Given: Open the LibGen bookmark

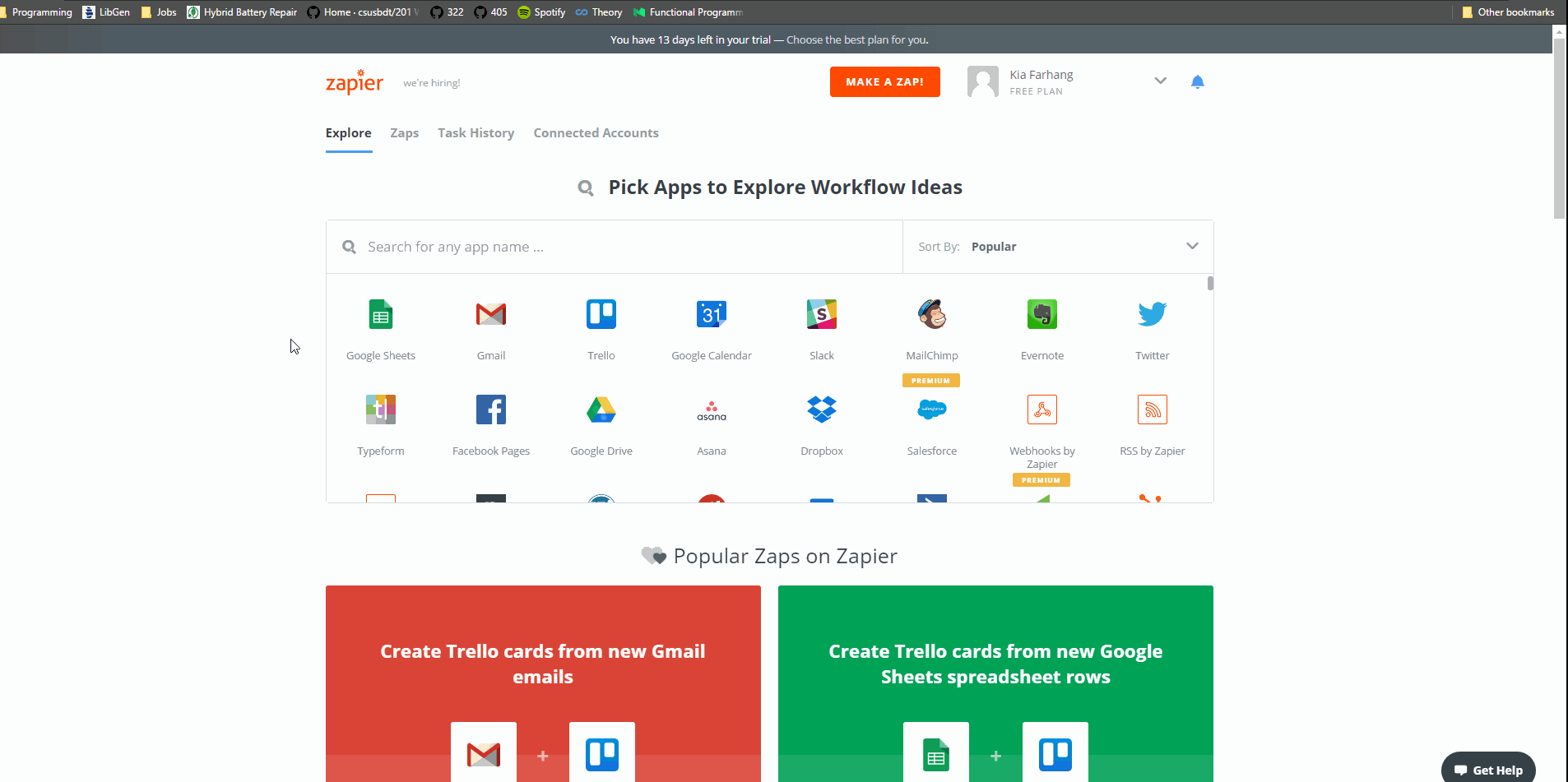Looking at the screenshot, I should (106, 12).
